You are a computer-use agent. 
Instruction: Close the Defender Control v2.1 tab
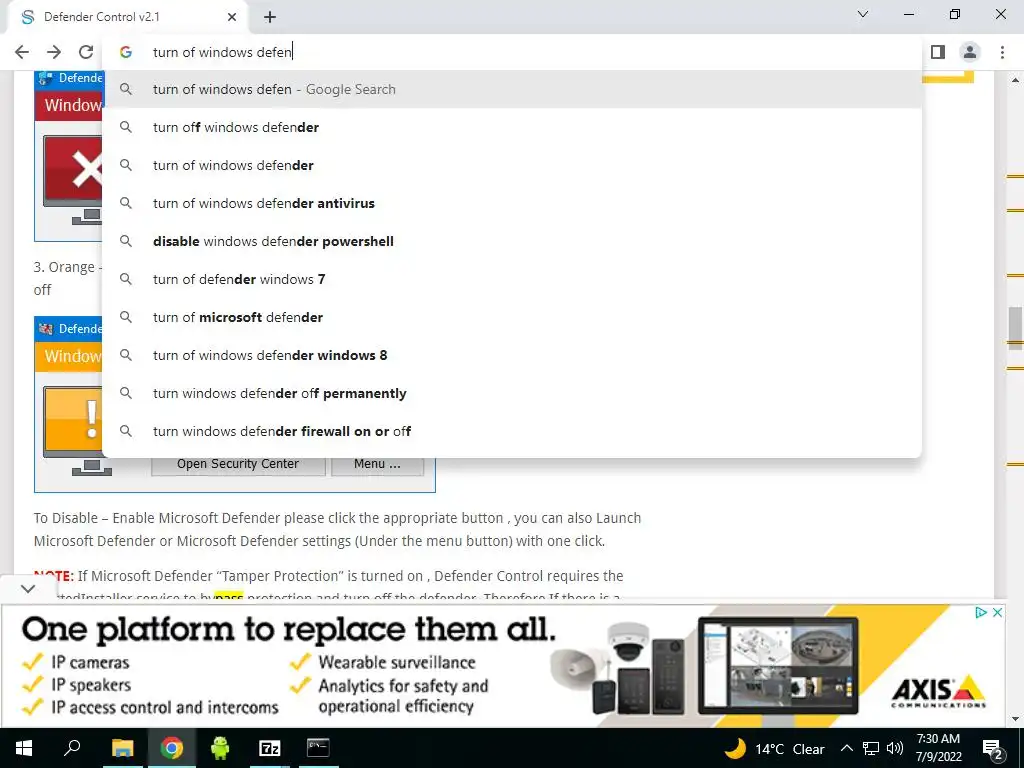click(232, 17)
